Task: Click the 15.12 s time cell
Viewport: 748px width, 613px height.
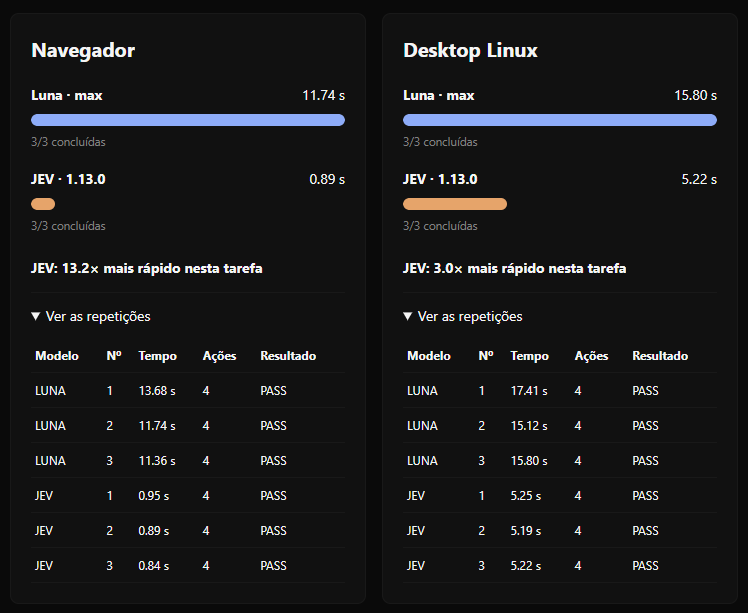Action: pyautogui.click(x=529, y=426)
